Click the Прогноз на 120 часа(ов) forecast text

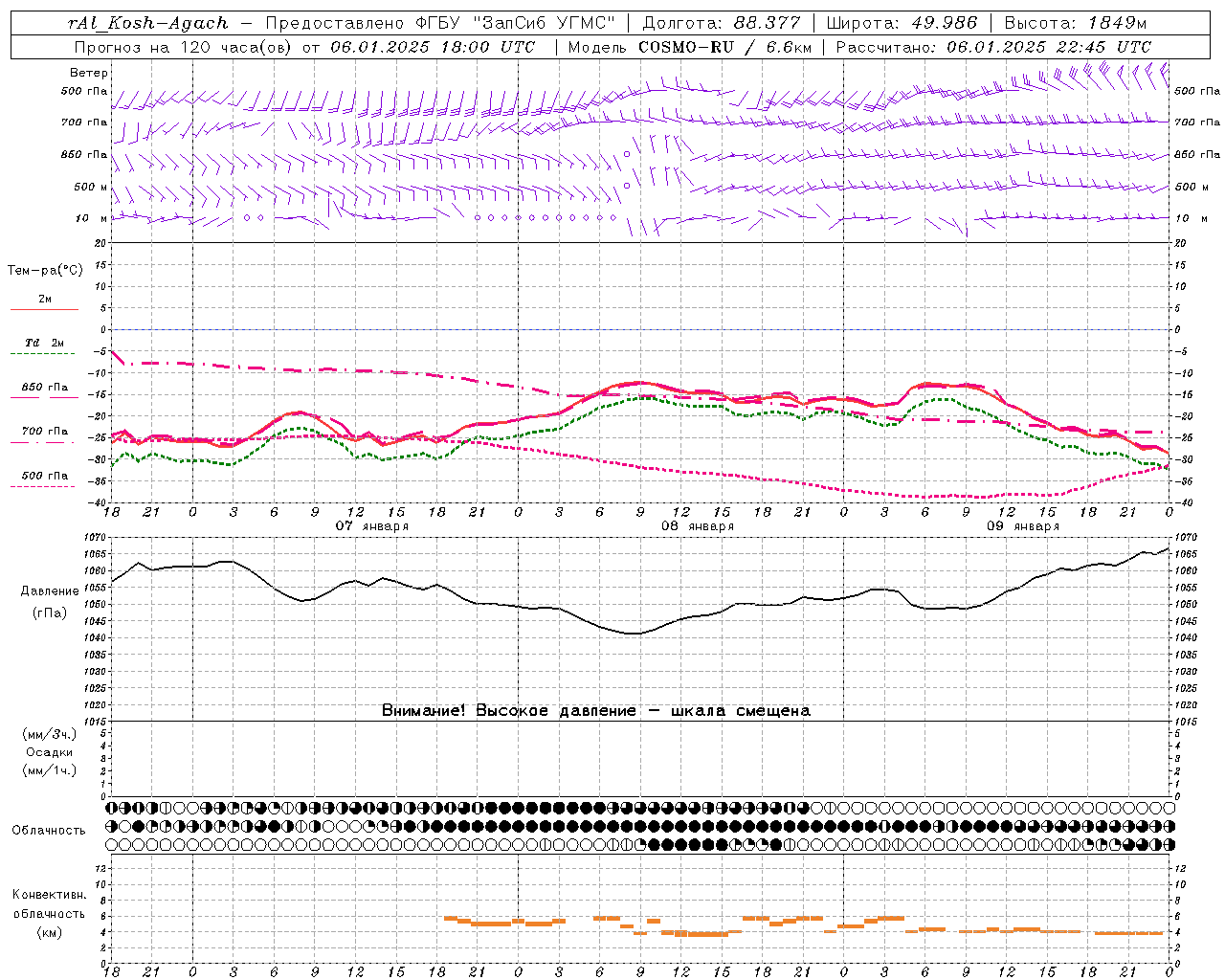coord(184,46)
